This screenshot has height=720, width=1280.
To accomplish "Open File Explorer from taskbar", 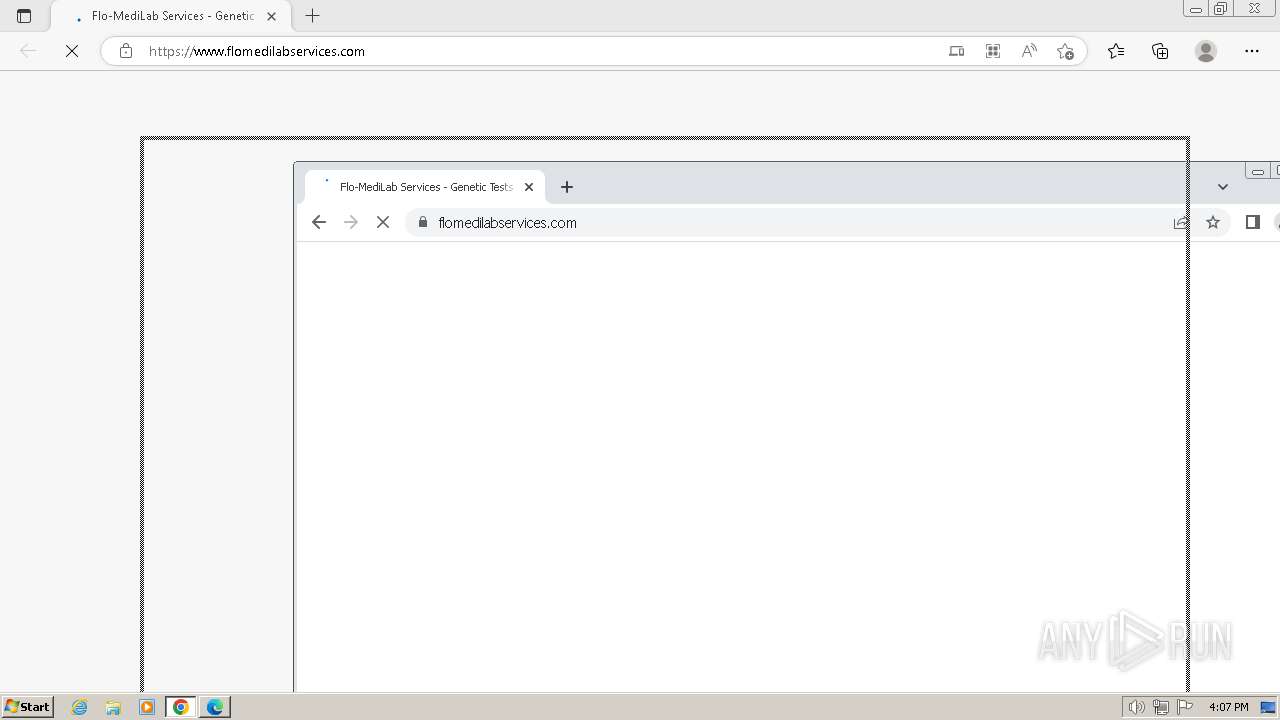I will (x=113, y=707).
